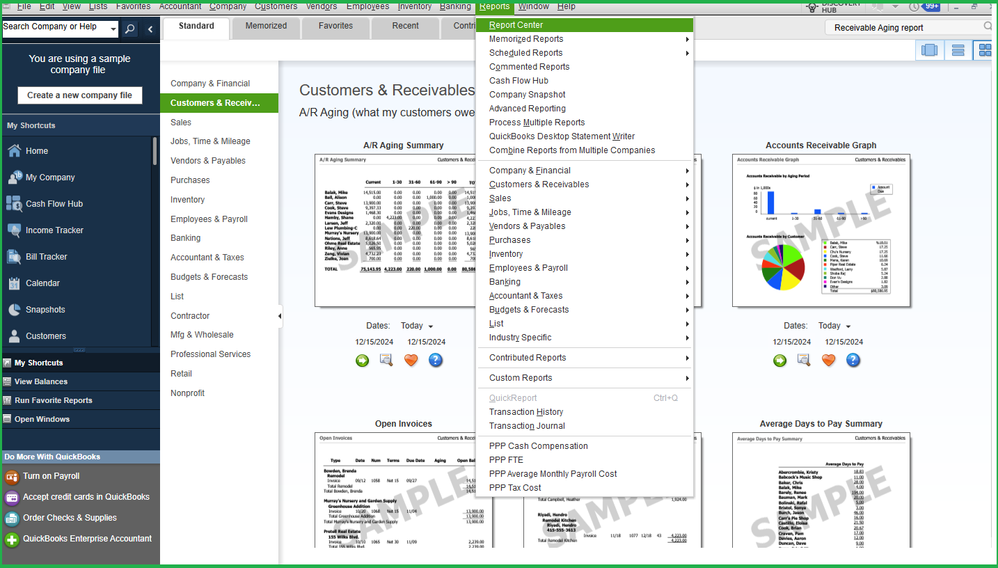
Task: Switch to carousel view icon
Action: click(x=929, y=50)
